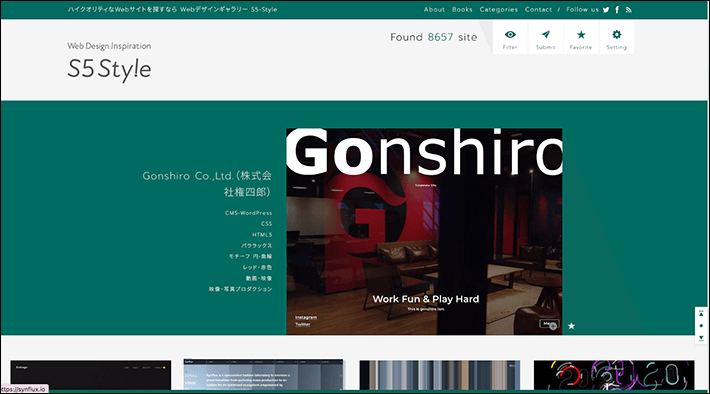This screenshot has width=710, height=394.
Task: Open the Gonshiro featured site preview
Action: [x=424, y=231]
